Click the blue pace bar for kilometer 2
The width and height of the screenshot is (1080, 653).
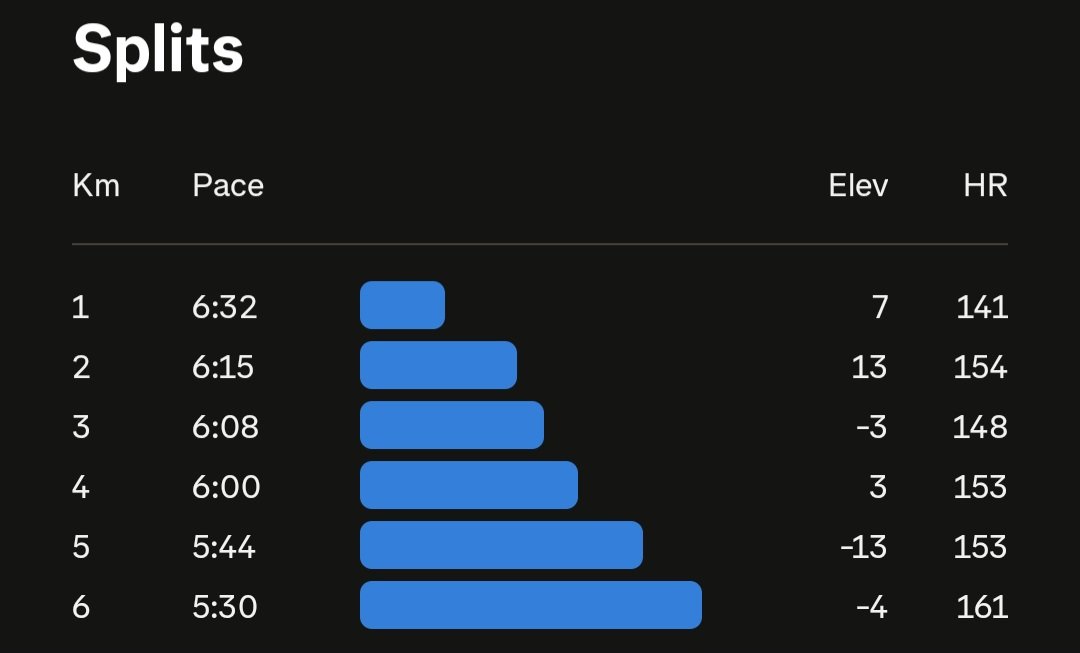pyautogui.click(x=438, y=365)
